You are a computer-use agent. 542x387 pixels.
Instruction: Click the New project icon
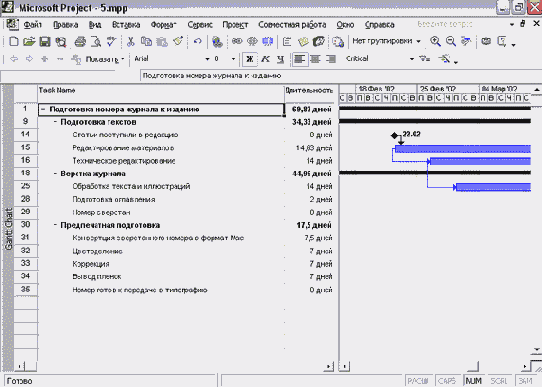point(13,42)
